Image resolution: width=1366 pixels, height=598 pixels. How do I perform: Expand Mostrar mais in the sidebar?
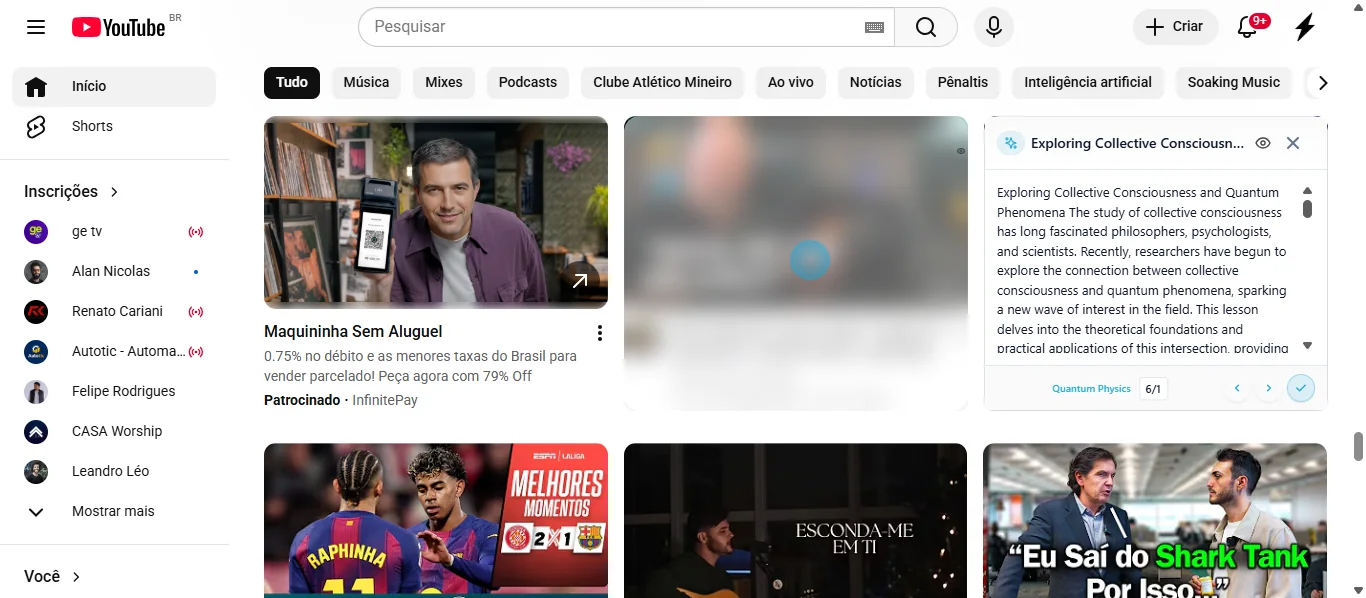[x=112, y=511]
